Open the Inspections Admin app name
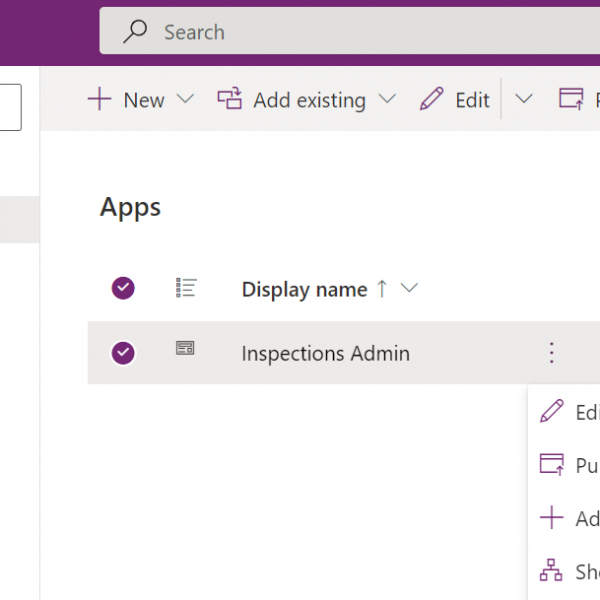This screenshot has width=600, height=600. pyautogui.click(x=326, y=353)
